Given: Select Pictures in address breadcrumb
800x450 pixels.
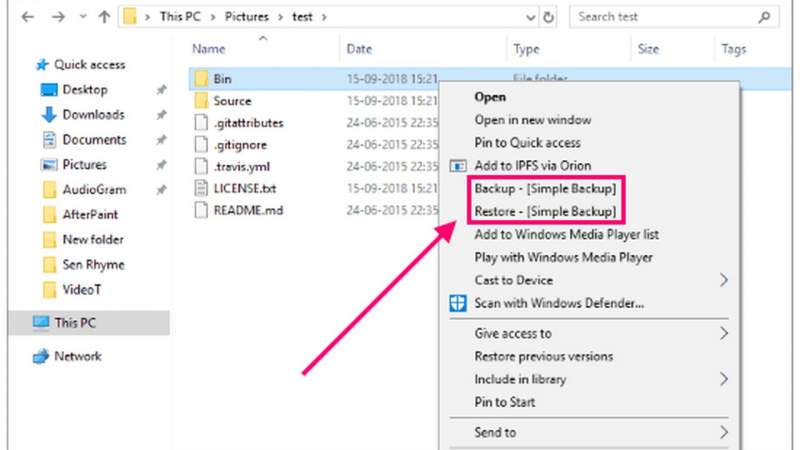Looking at the screenshot, I should pos(246,17).
